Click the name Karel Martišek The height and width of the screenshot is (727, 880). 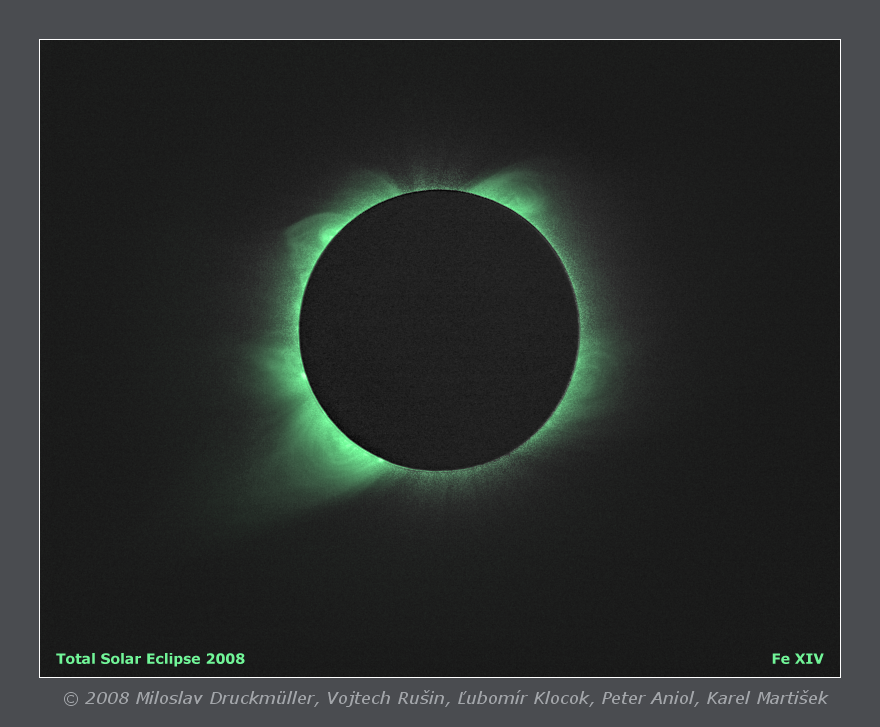click(767, 698)
